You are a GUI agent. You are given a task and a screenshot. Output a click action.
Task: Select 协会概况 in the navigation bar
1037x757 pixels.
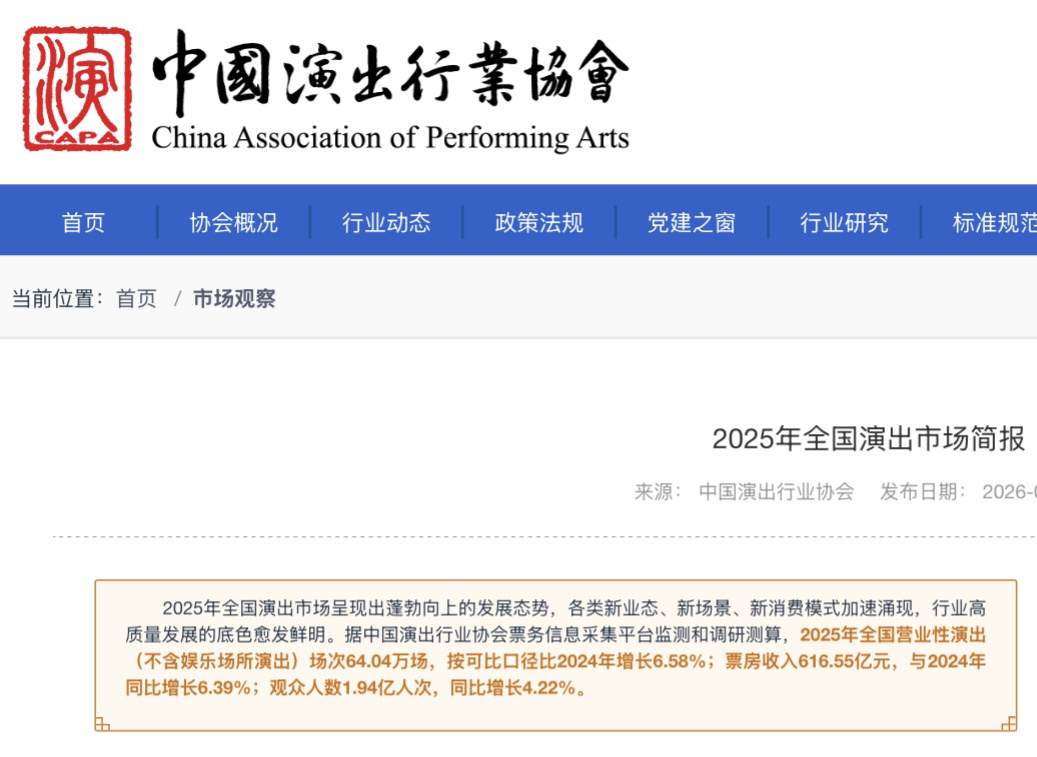234,222
